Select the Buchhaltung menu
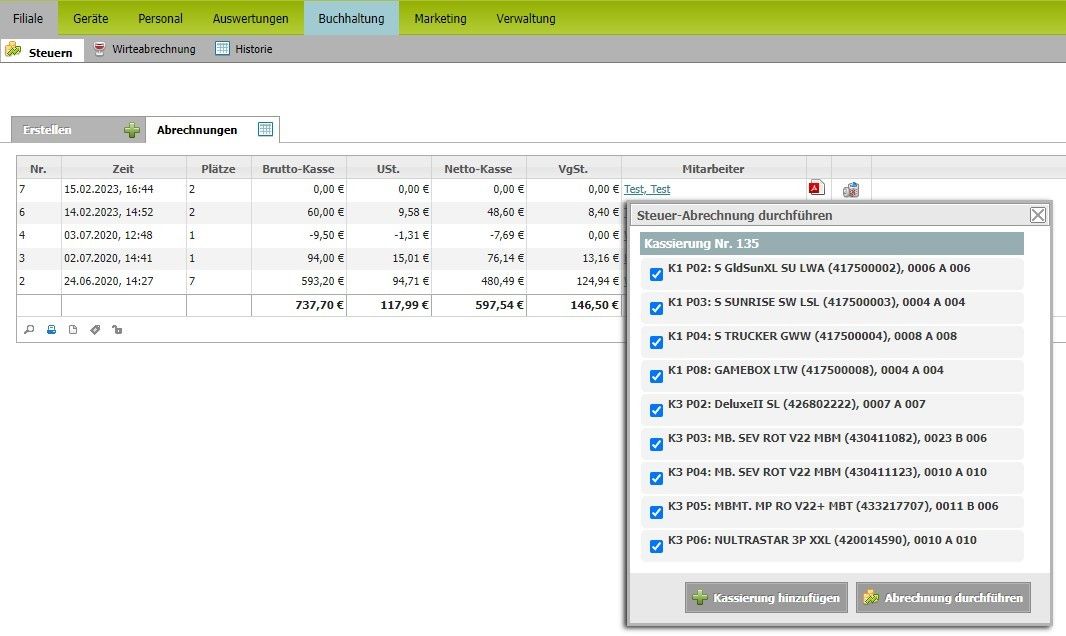 click(351, 18)
